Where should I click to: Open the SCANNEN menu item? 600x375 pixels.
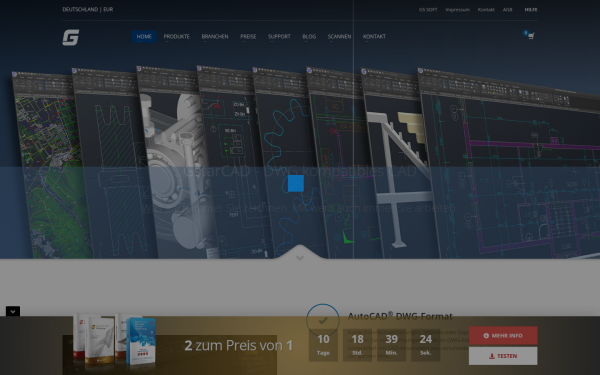[339, 36]
